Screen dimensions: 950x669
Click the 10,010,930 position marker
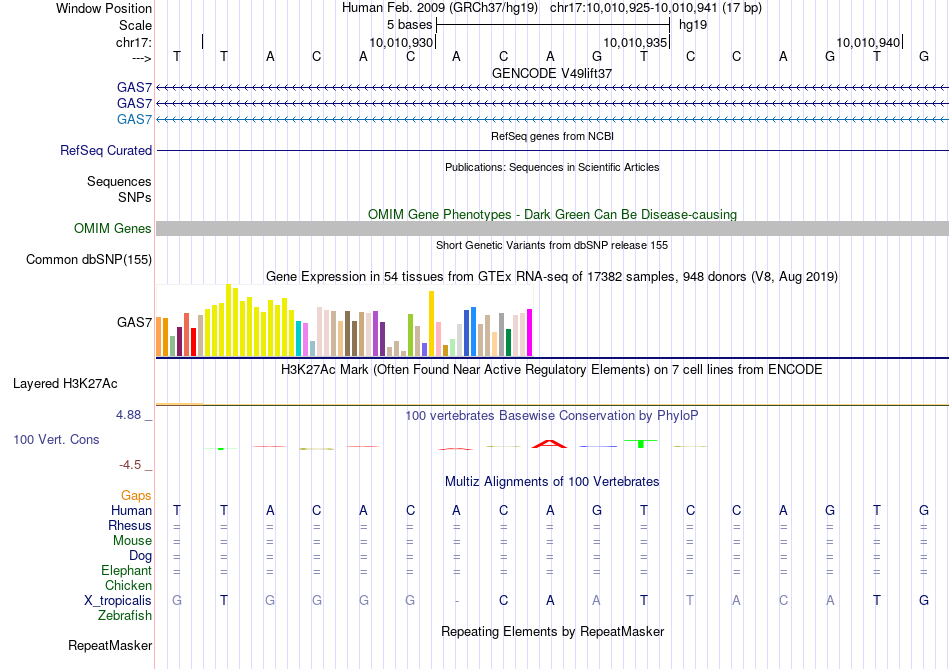(401, 42)
